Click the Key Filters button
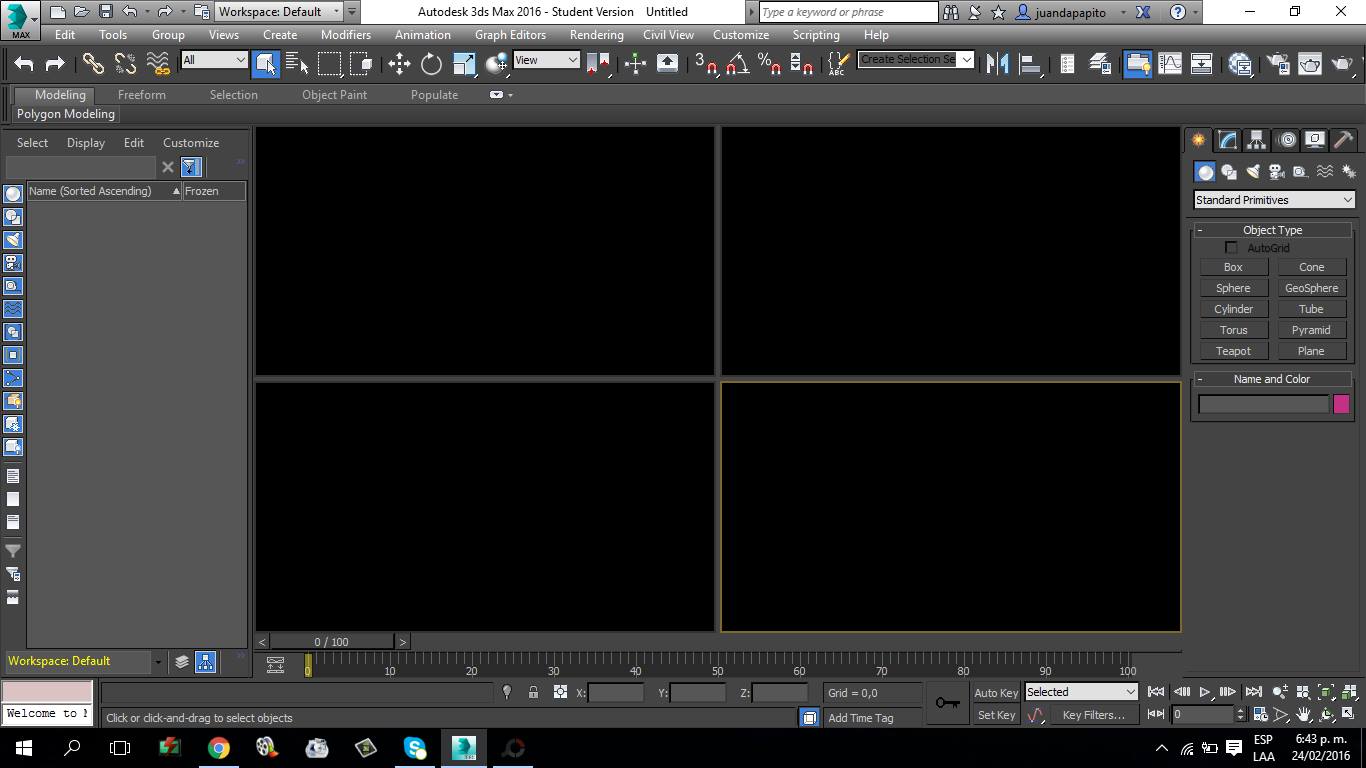The width and height of the screenshot is (1366, 768). tap(1094, 715)
